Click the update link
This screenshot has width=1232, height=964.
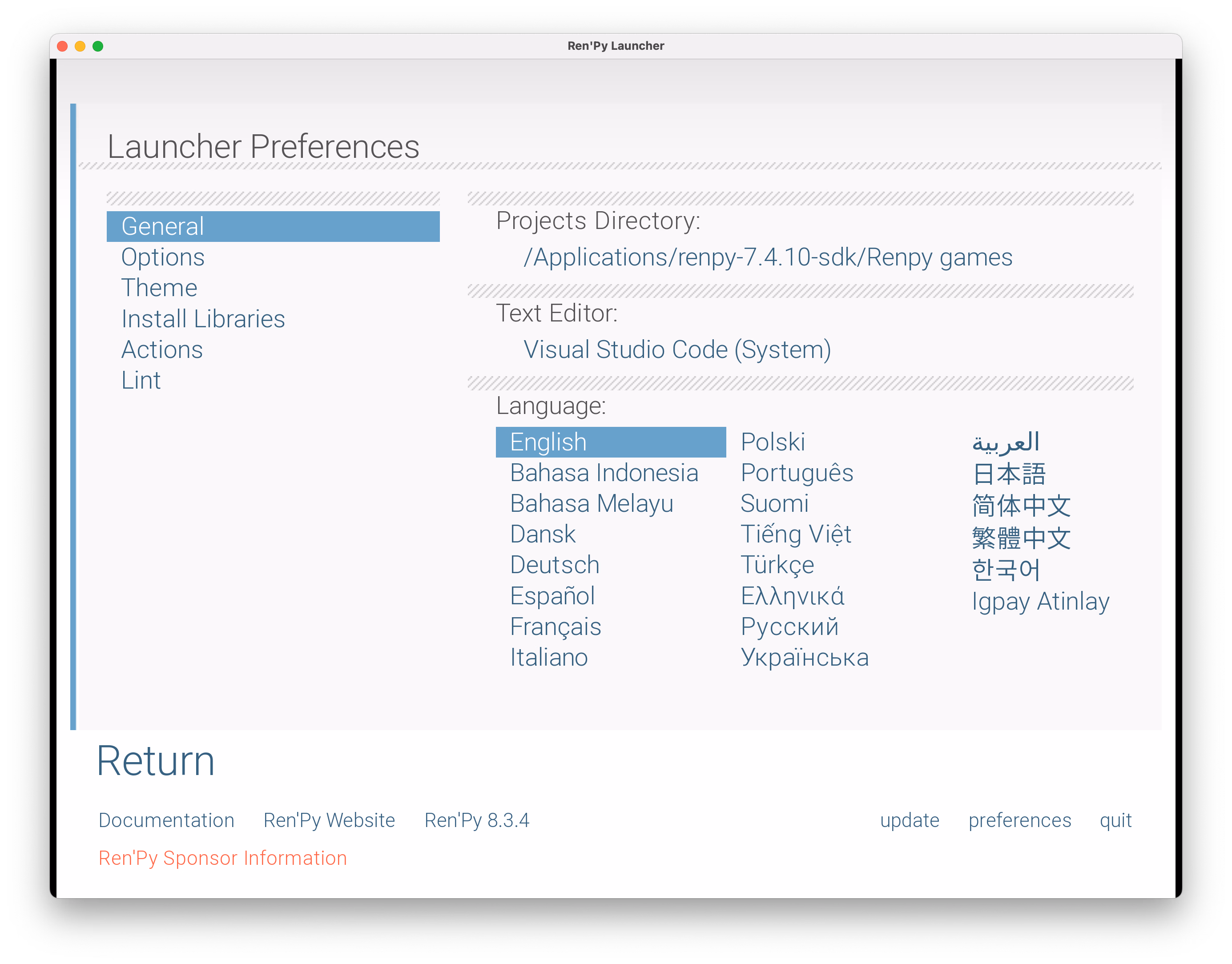click(x=910, y=820)
